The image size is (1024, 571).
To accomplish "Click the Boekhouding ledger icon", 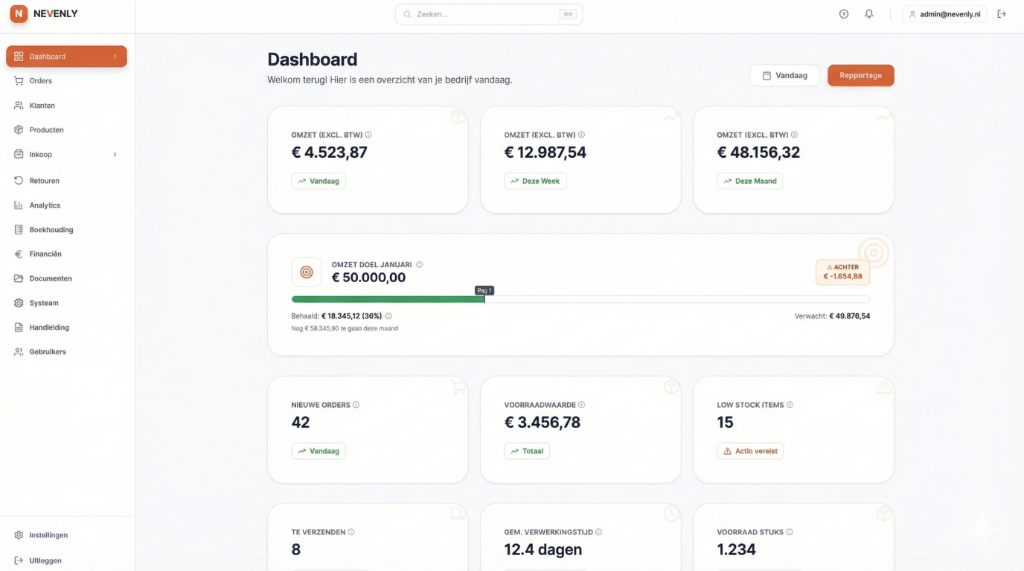I will tap(18, 229).
